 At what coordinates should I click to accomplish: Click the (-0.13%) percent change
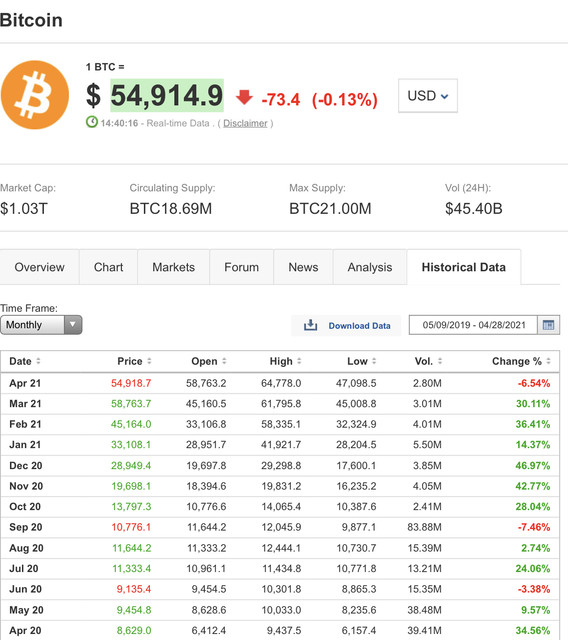click(x=345, y=100)
